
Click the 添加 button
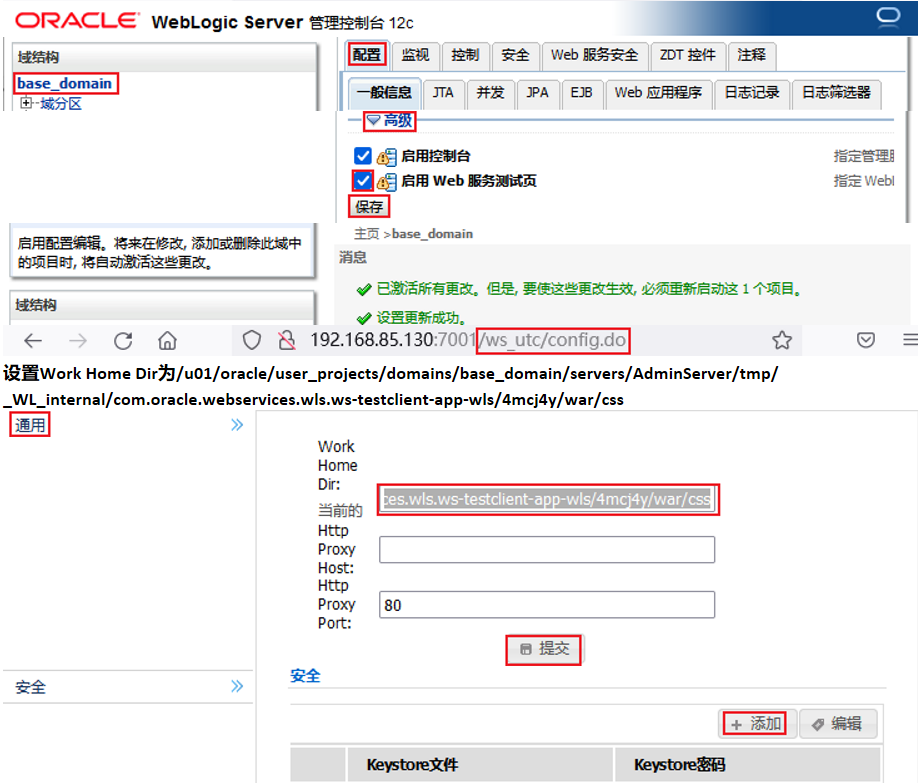(x=756, y=724)
